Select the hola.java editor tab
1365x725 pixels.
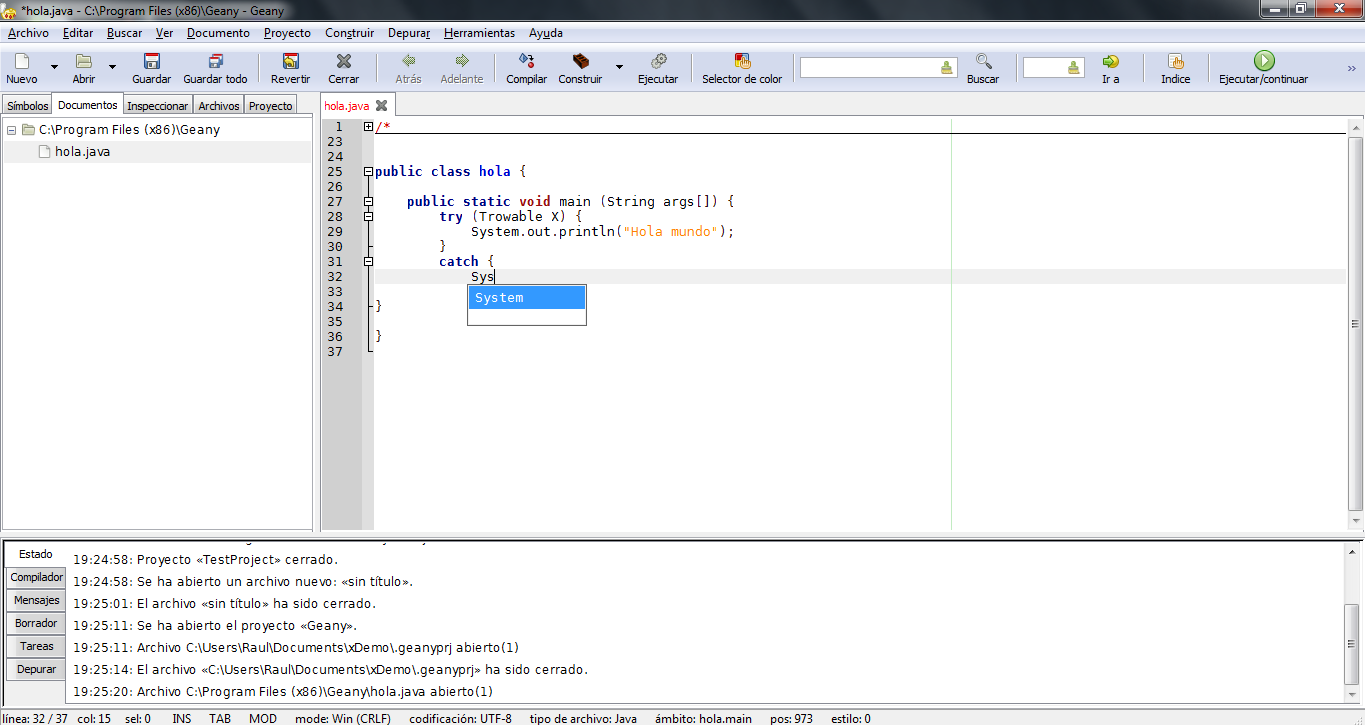347,105
